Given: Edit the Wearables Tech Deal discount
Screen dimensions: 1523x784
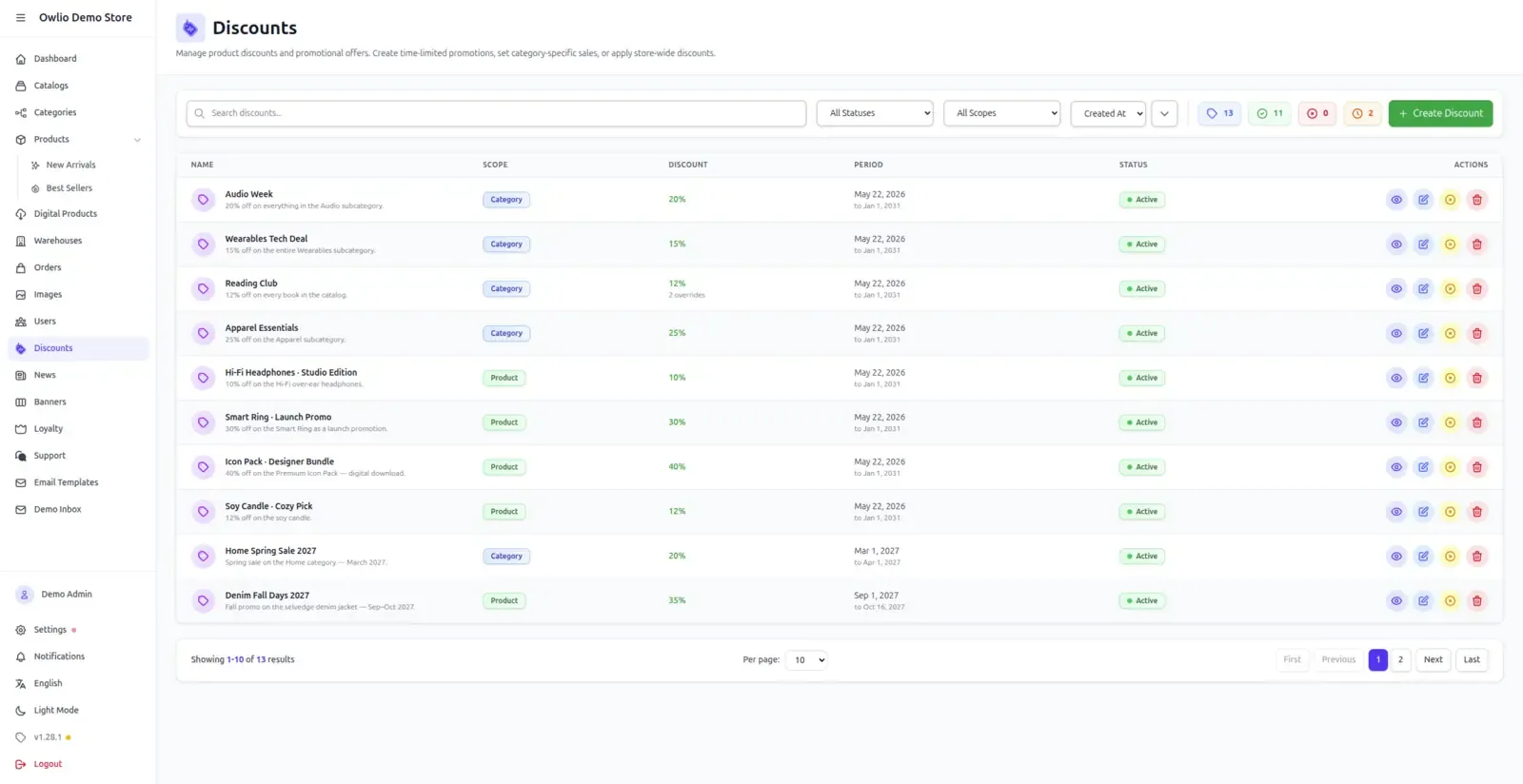Looking at the screenshot, I should pyautogui.click(x=1423, y=245).
